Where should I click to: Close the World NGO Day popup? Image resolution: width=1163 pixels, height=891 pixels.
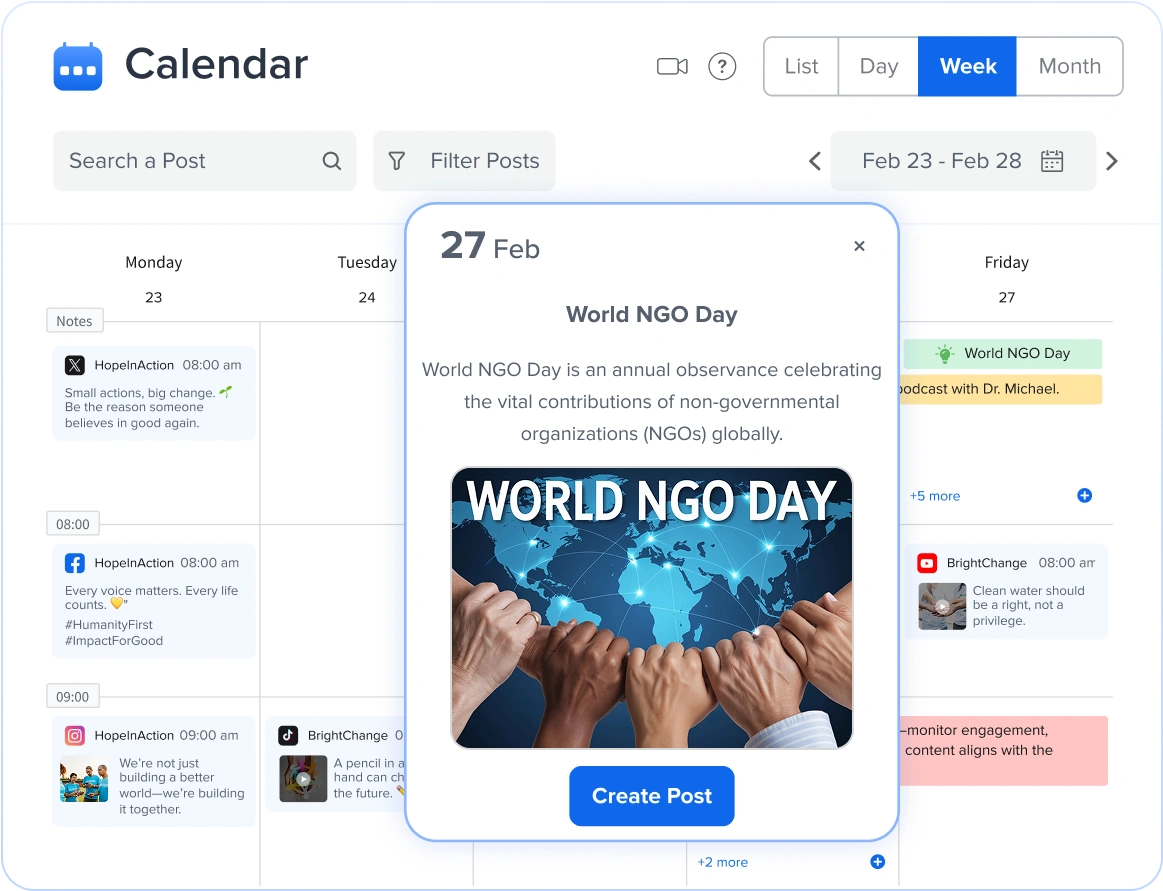tap(859, 246)
